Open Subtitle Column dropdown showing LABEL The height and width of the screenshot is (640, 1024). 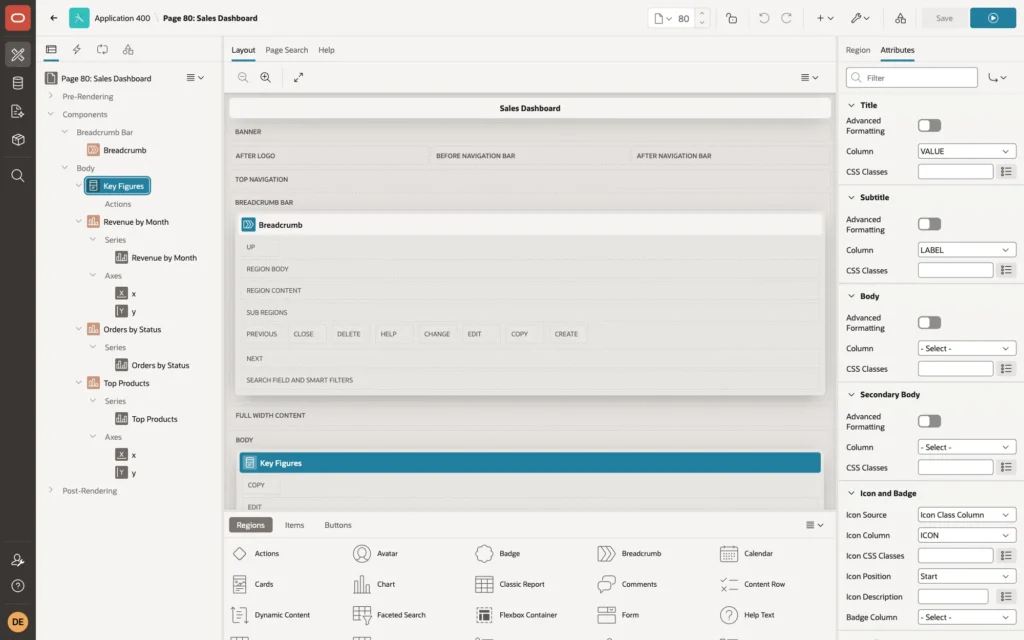coord(967,250)
